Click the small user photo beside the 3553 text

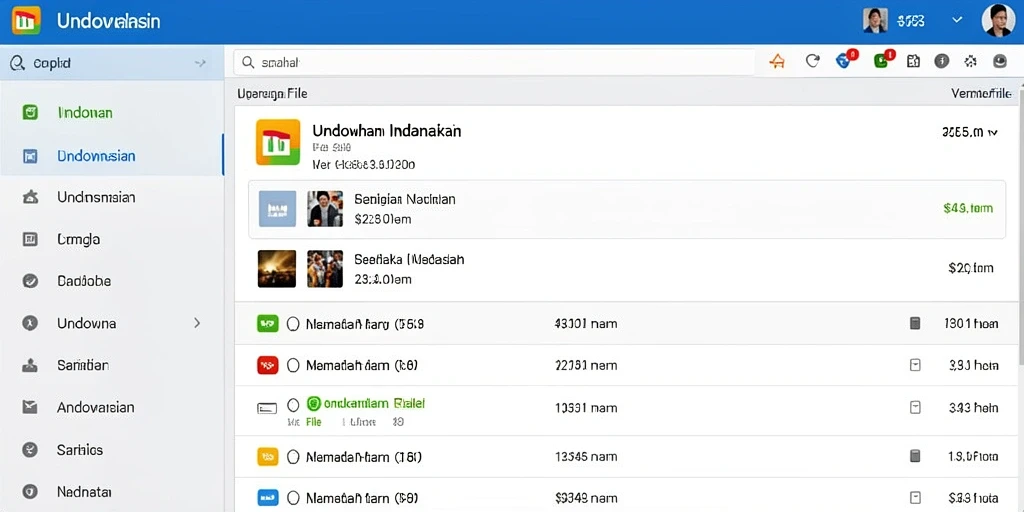(x=875, y=21)
